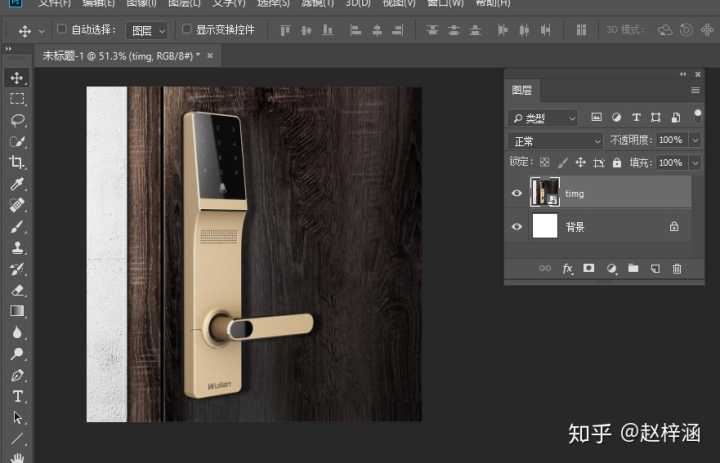Open the 图层 auto-select target dropdown

[x=149, y=31]
